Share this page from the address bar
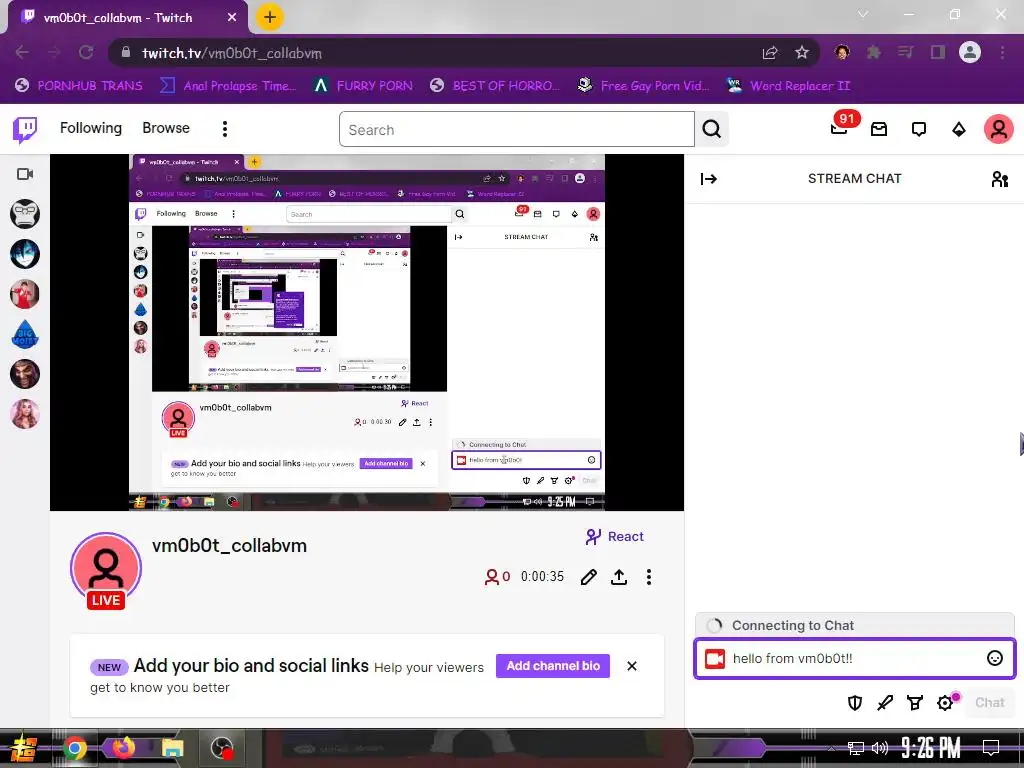This screenshot has height=768, width=1024. (x=770, y=53)
